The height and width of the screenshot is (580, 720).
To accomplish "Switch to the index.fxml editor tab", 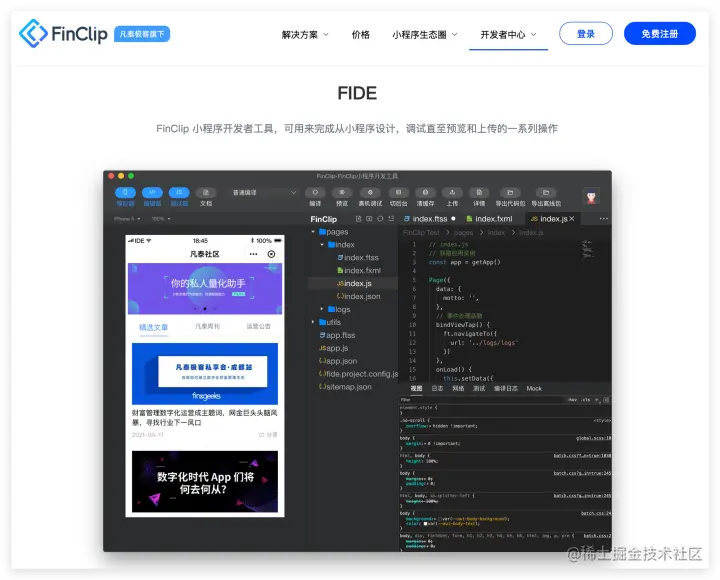I will tap(489, 219).
